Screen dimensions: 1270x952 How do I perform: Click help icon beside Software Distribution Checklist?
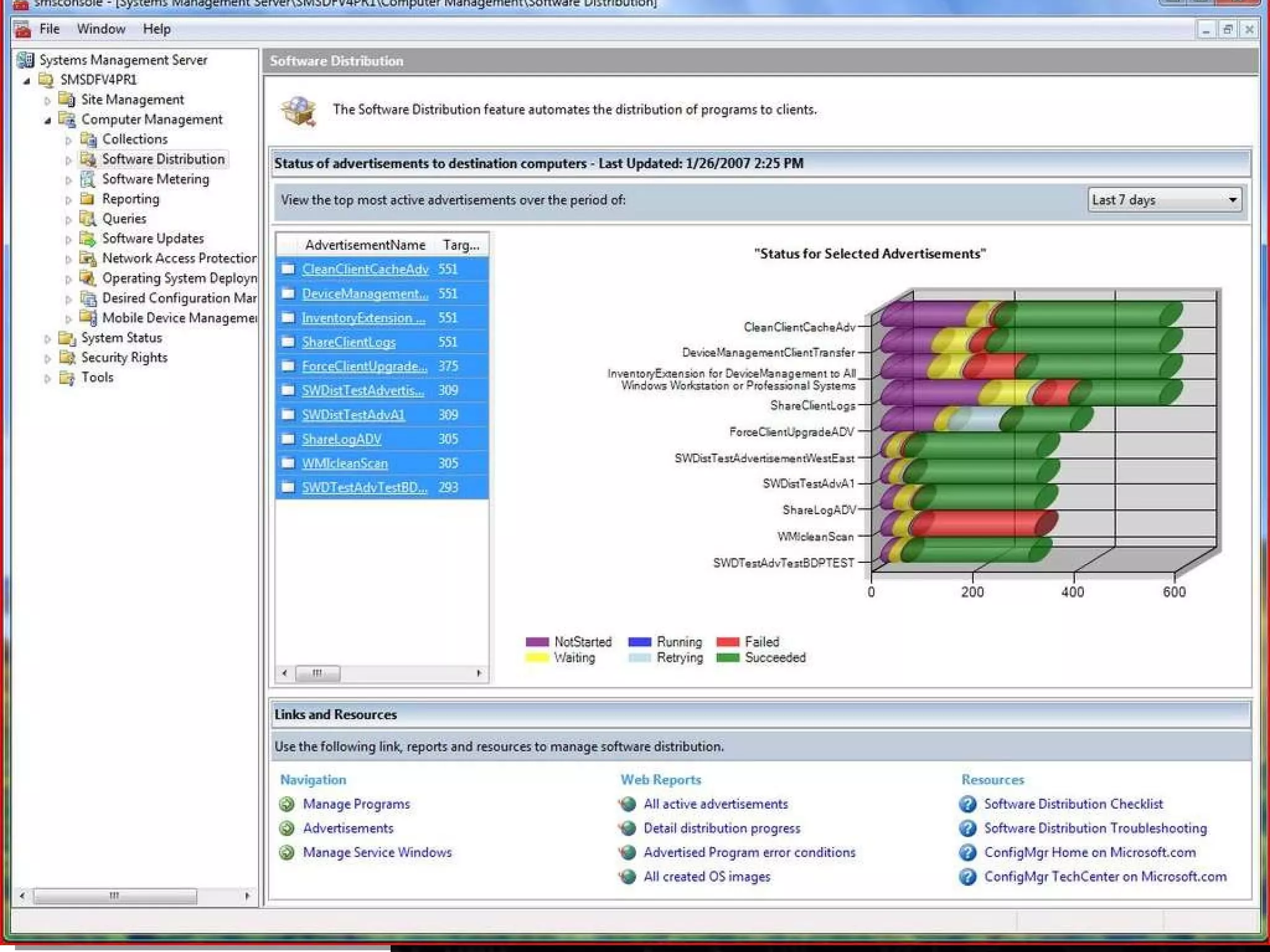click(x=967, y=804)
